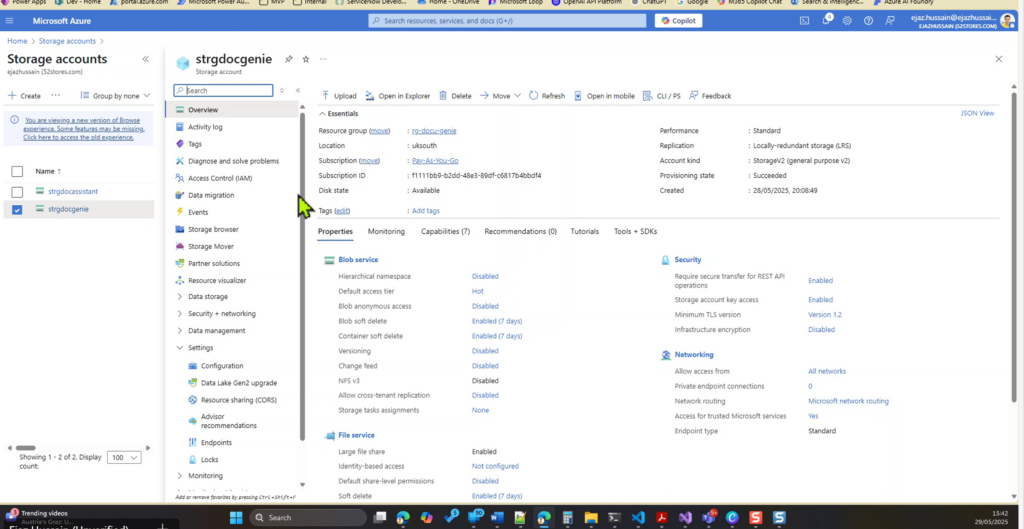
Task: Toggle the select-all checkbox beside Name
Action: tap(17, 171)
